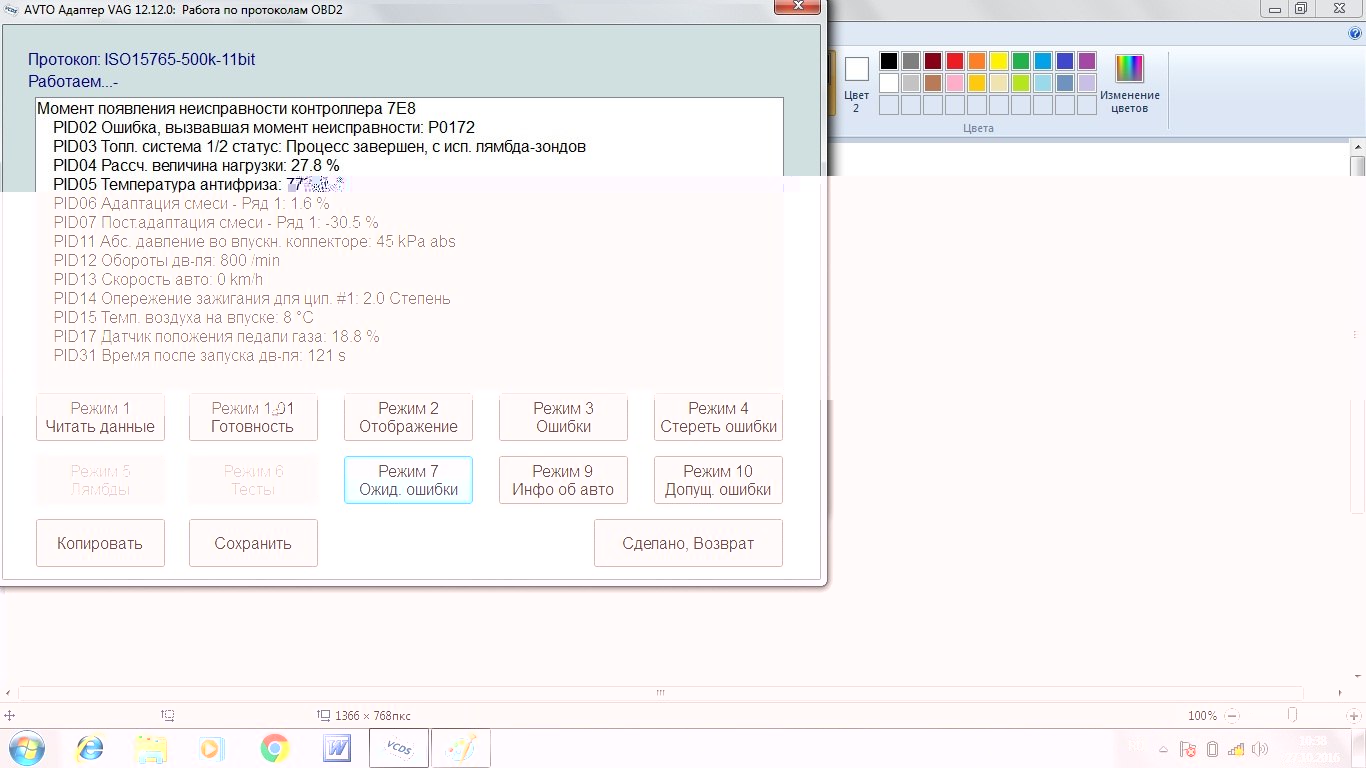
Task: Click the Paint zoom slider handle
Action: point(1292,716)
